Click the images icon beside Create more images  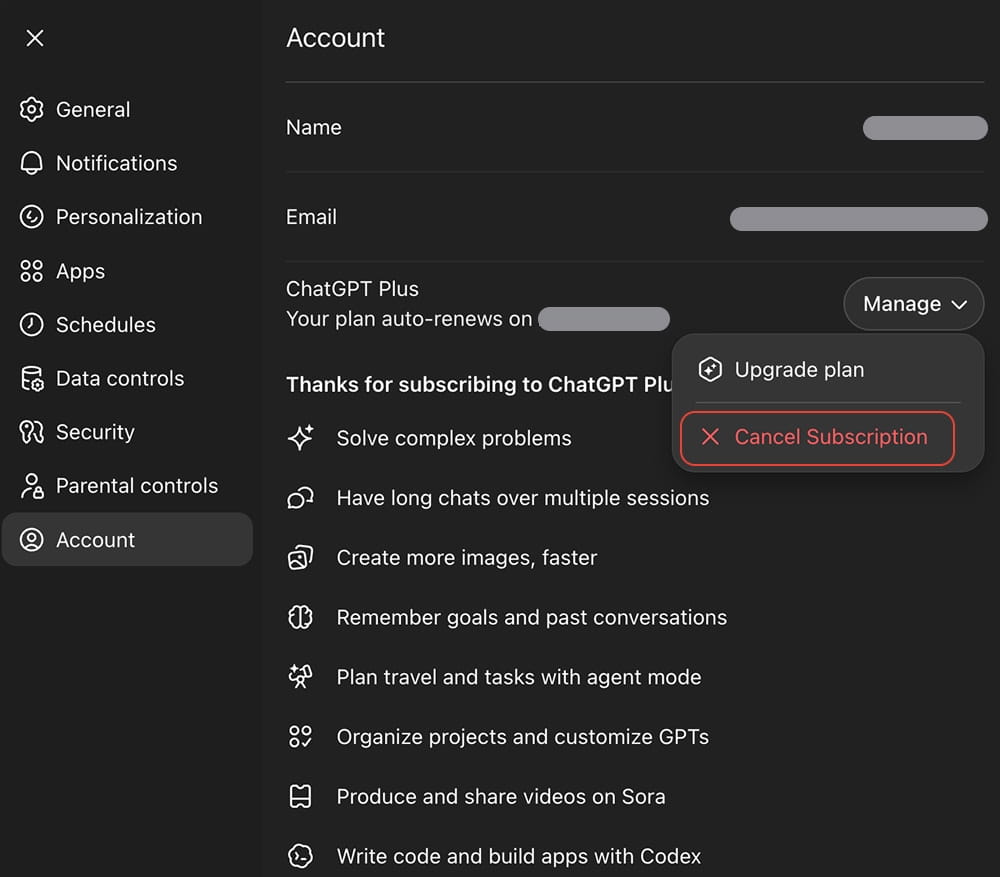click(x=300, y=557)
